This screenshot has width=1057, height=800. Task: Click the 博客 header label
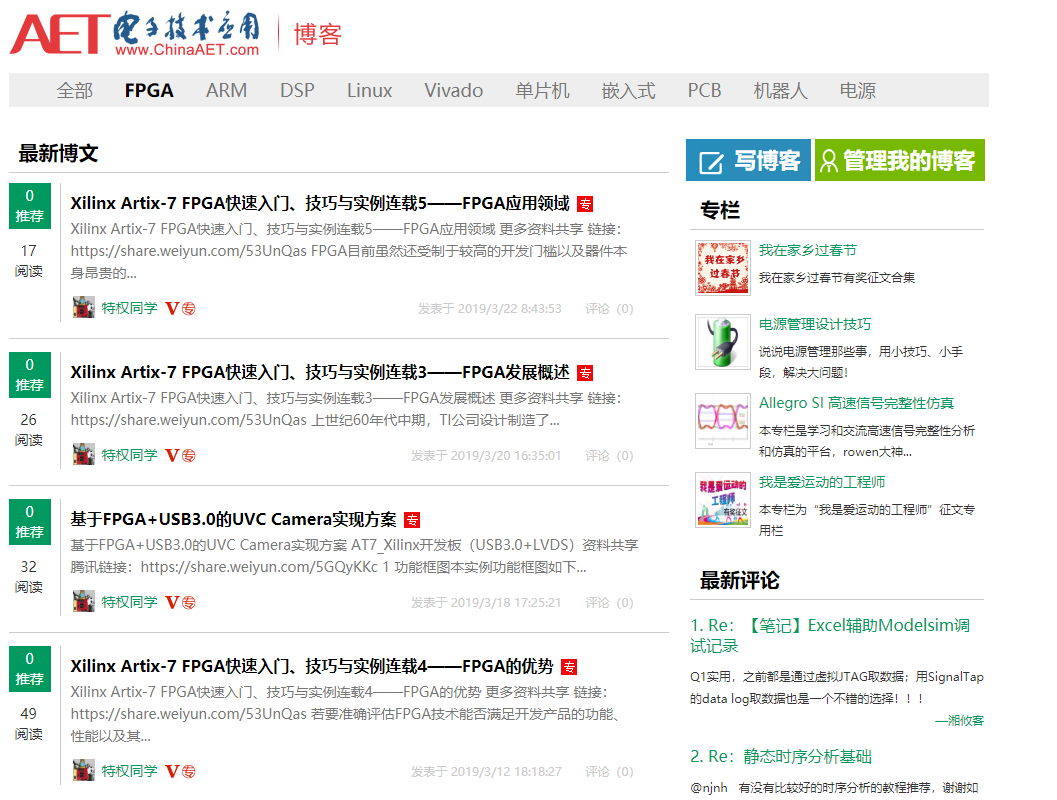coord(318,34)
